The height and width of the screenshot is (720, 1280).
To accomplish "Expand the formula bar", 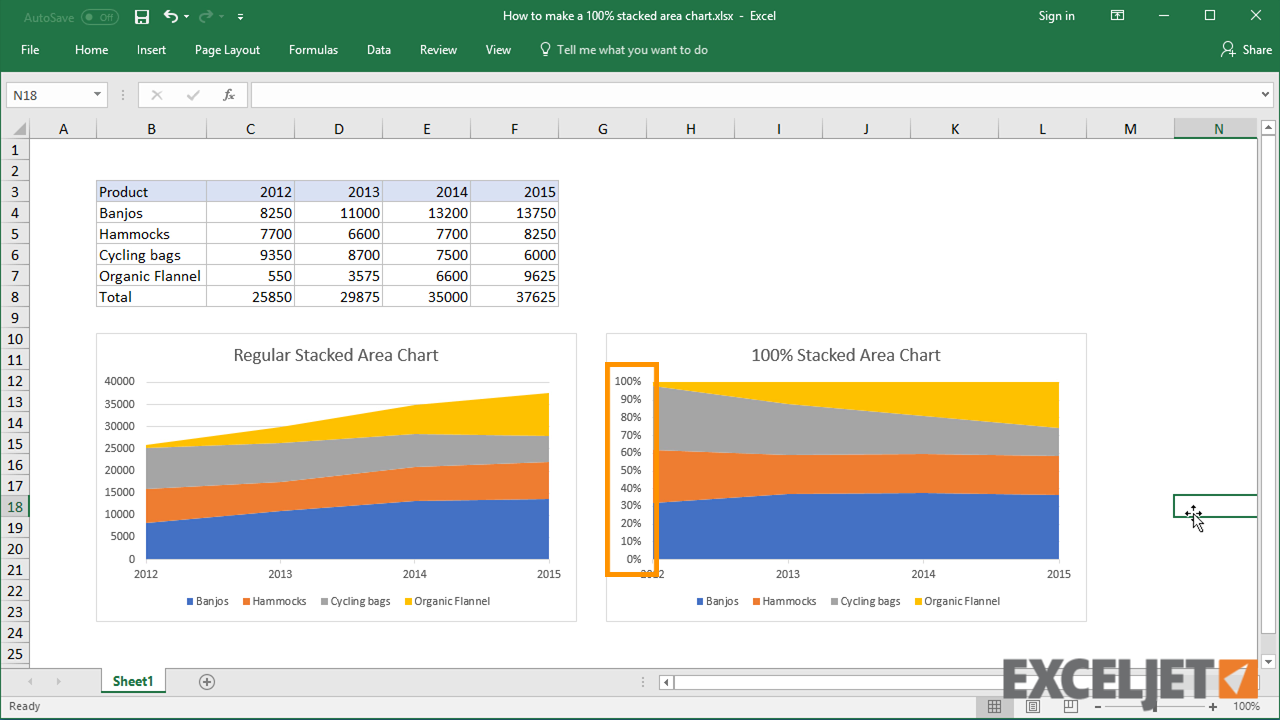I will coord(1266,95).
